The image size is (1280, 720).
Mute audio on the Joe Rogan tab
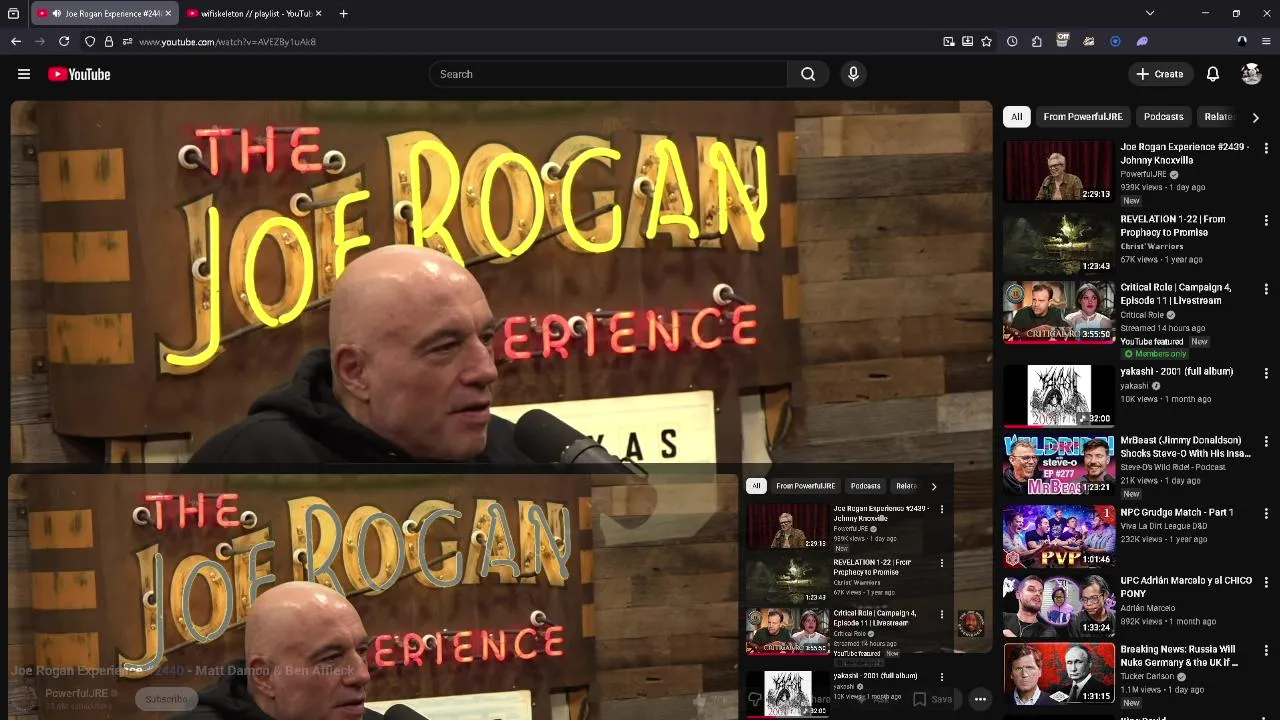56,14
